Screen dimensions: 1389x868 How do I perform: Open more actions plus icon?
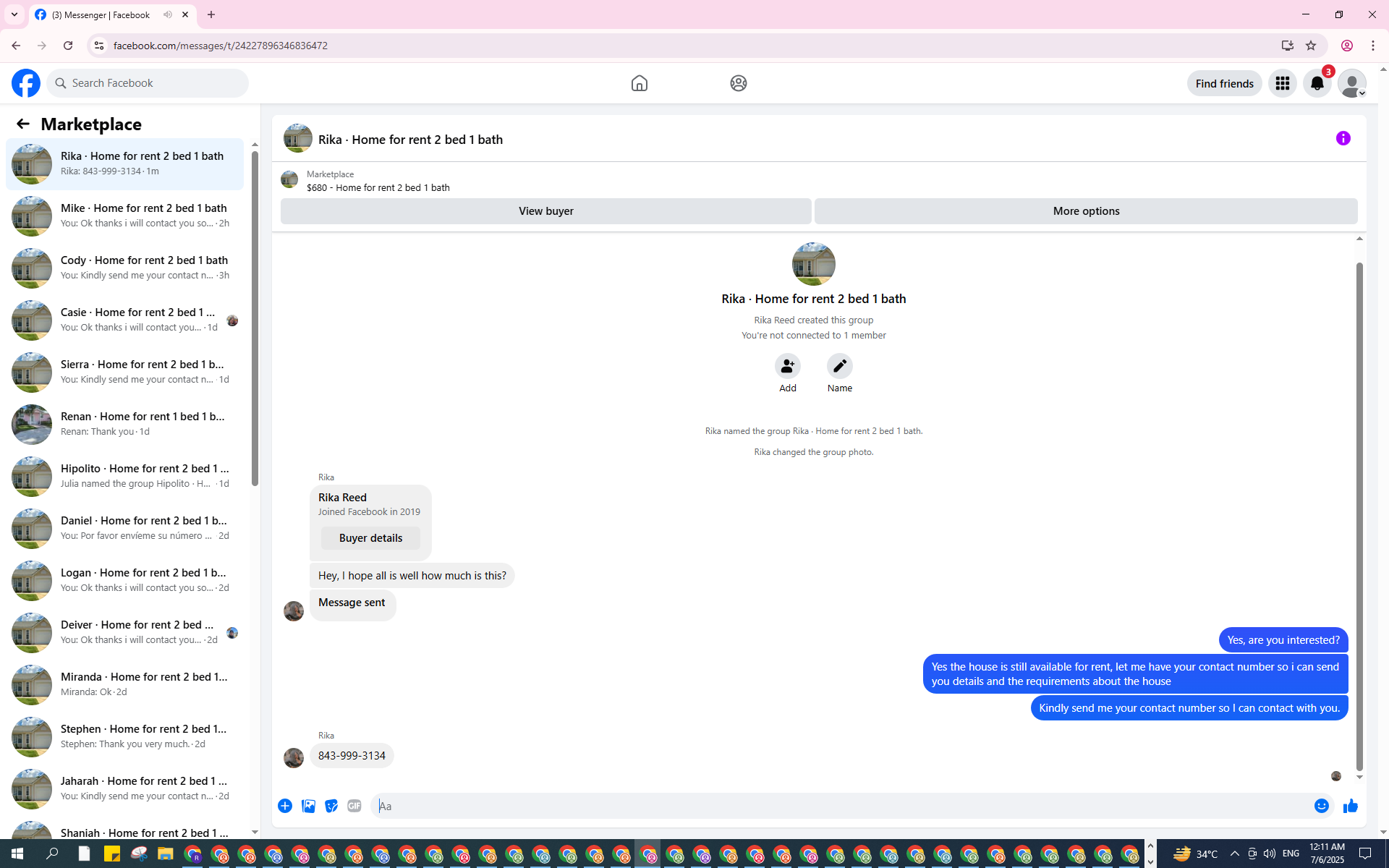285,806
